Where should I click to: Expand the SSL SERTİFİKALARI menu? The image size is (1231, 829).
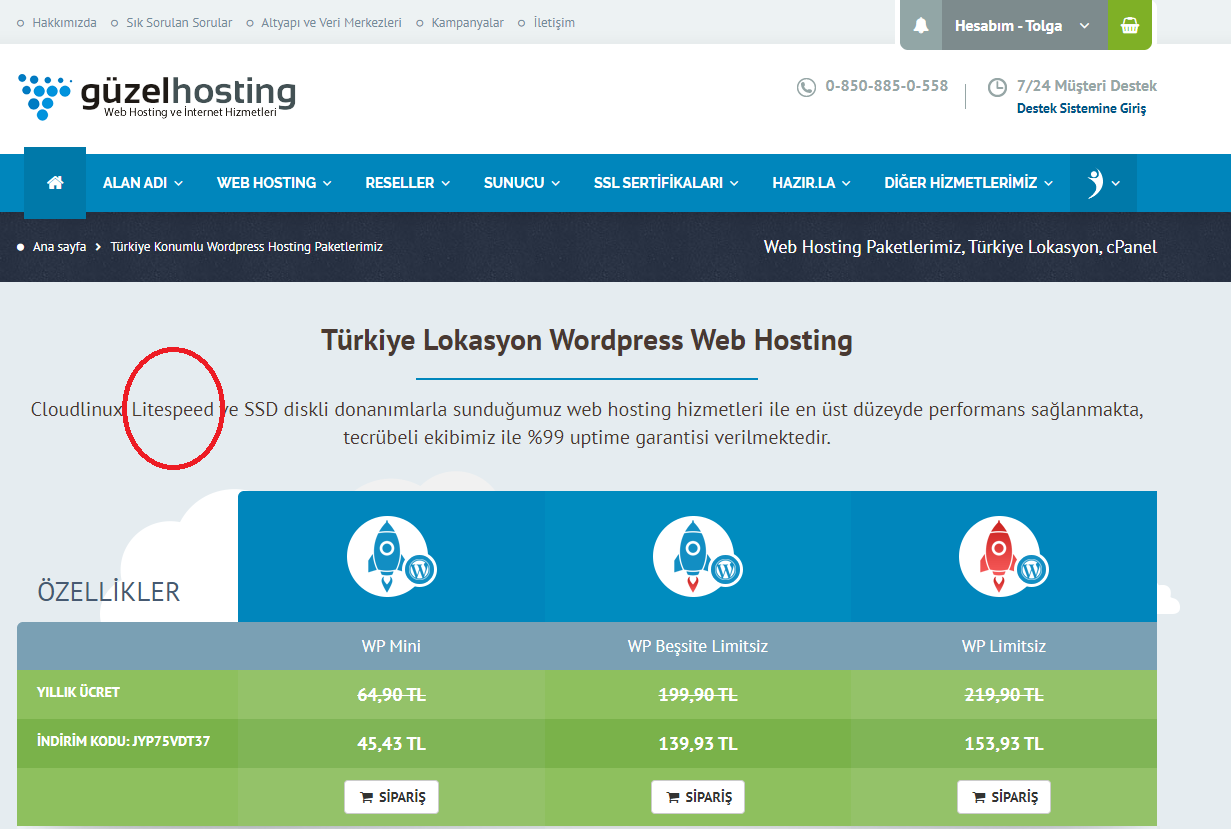tap(666, 183)
